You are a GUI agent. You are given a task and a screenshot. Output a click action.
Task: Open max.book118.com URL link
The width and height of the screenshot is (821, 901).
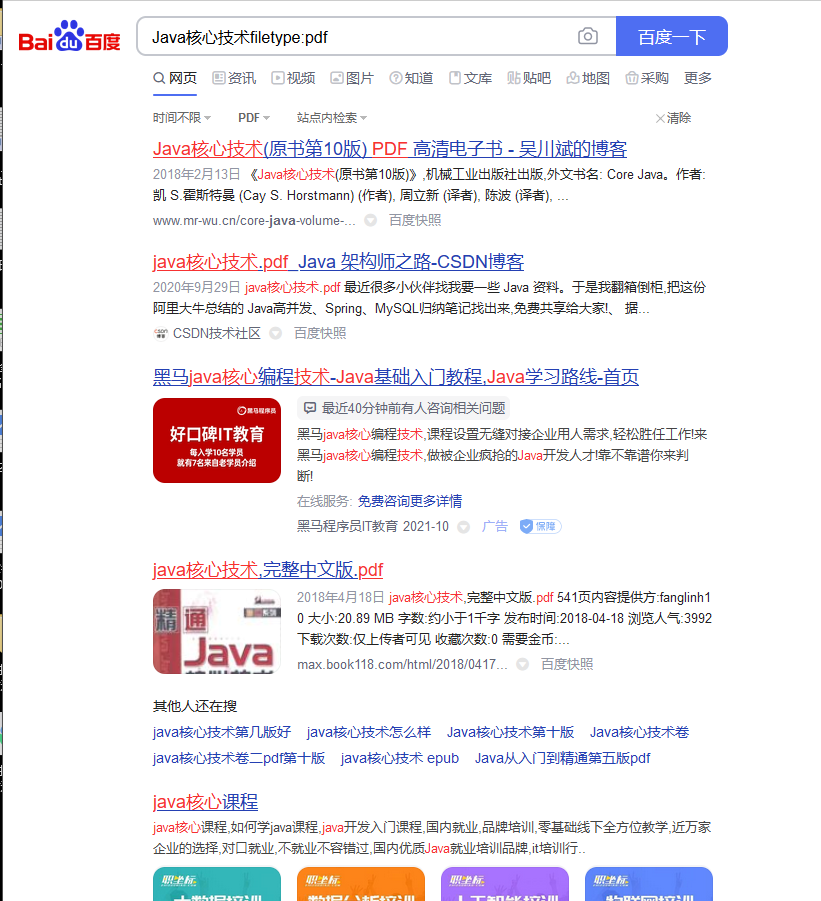pos(402,665)
